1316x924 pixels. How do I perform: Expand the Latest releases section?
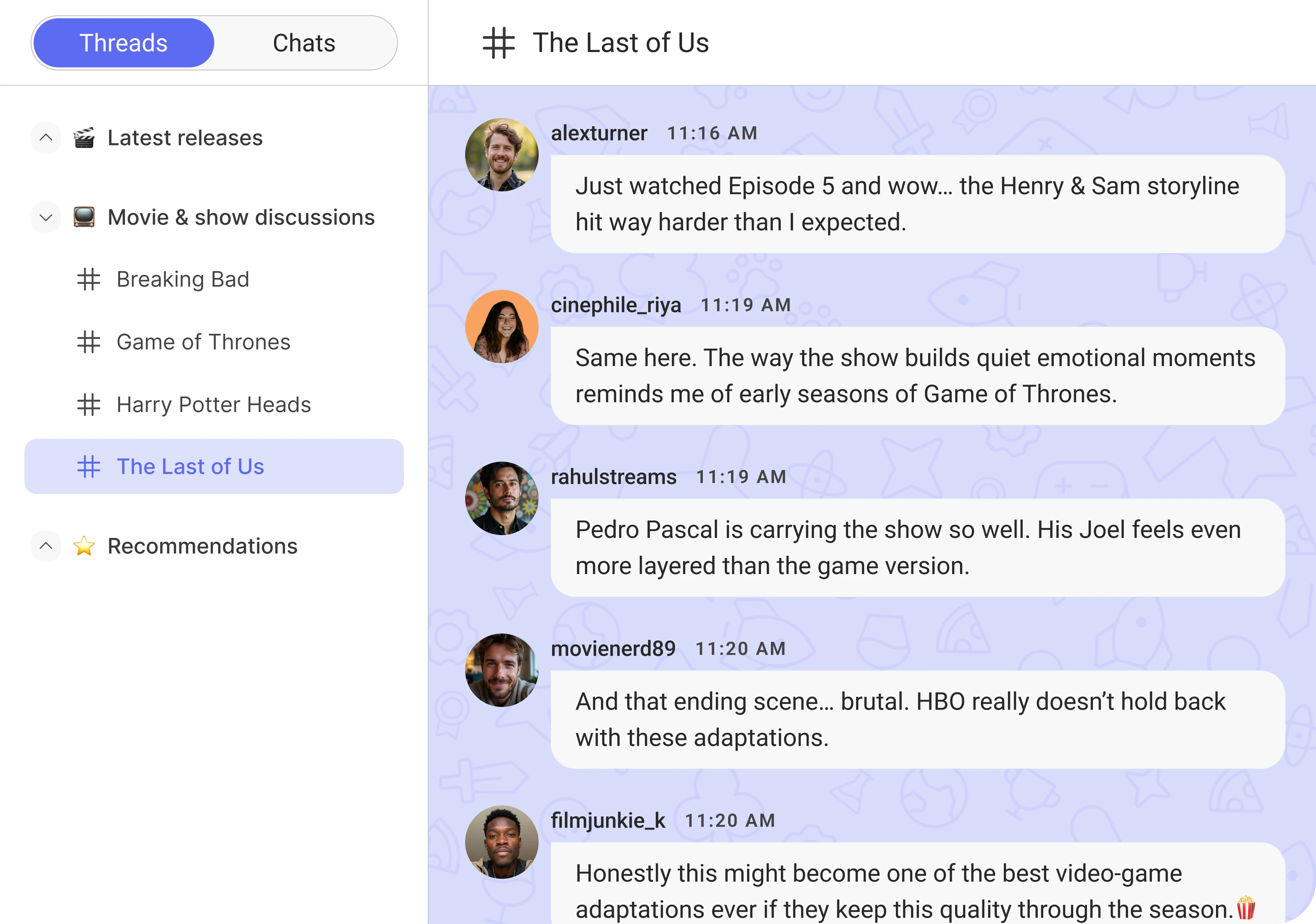(46, 137)
